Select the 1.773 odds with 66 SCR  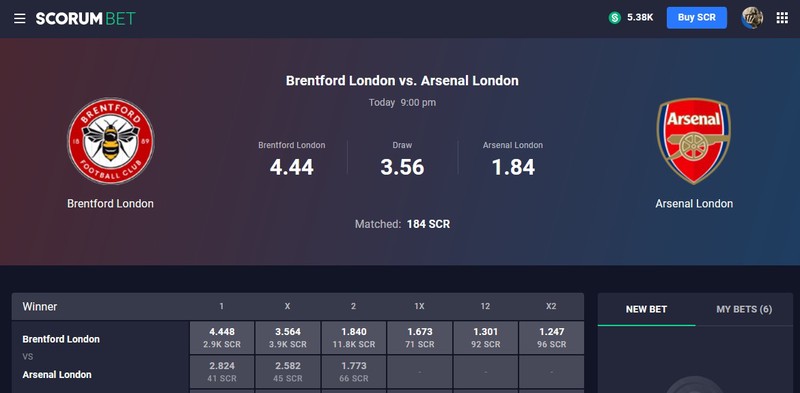354,372
